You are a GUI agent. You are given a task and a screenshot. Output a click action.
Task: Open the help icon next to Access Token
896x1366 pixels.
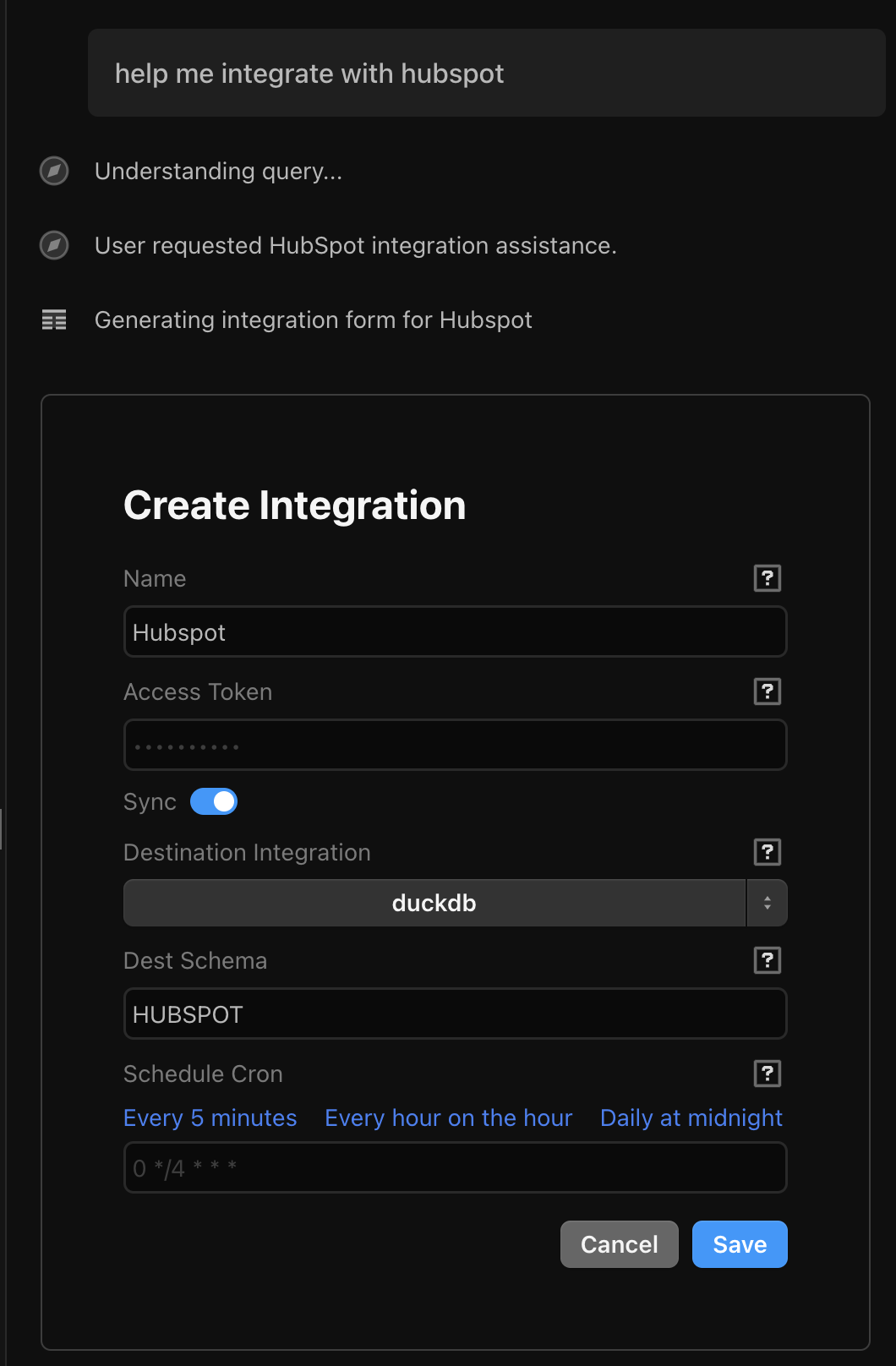click(x=767, y=691)
